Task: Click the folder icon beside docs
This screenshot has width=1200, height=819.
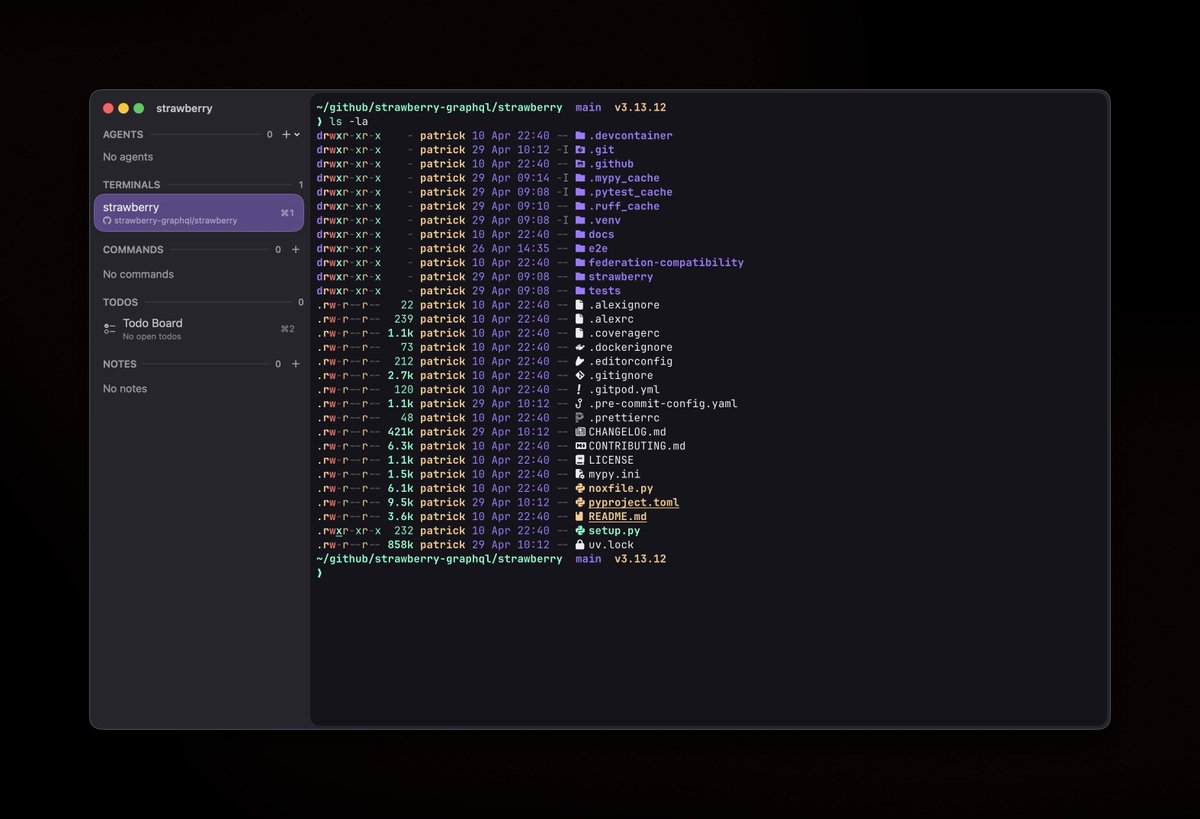Action: click(580, 234)
